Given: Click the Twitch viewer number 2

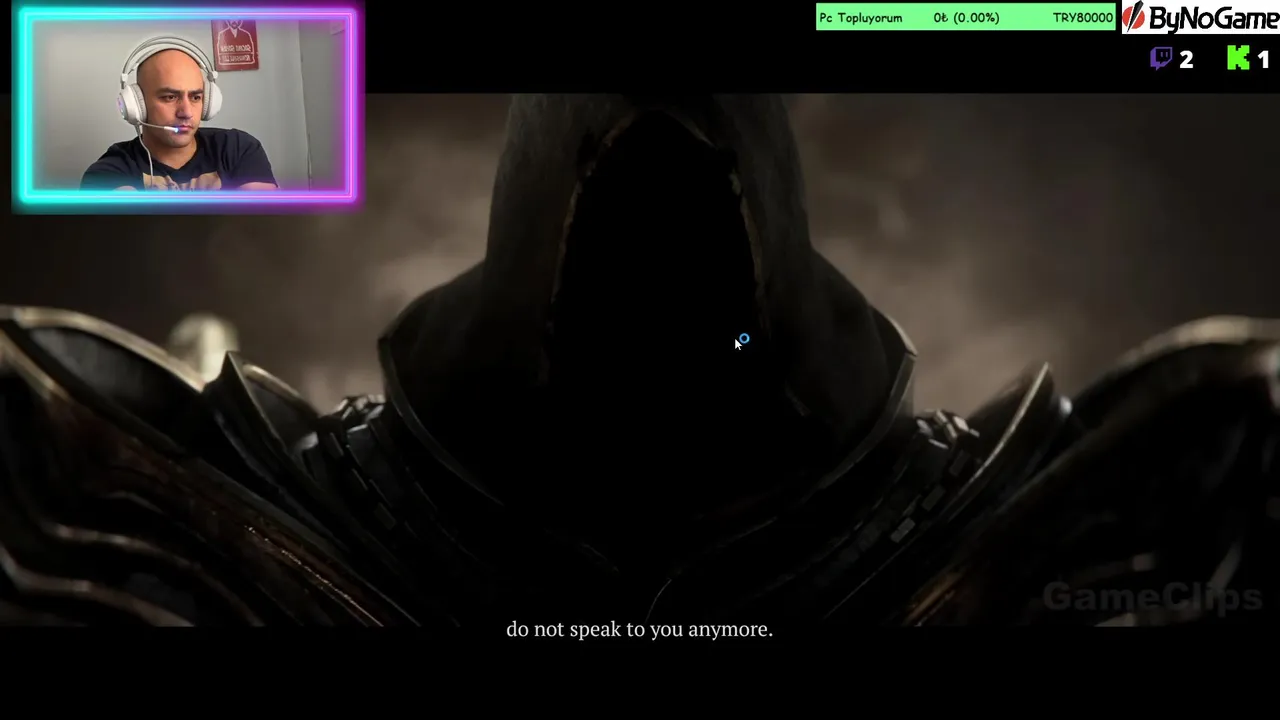Looking at the screenshot, I should tap(1186, 60).
